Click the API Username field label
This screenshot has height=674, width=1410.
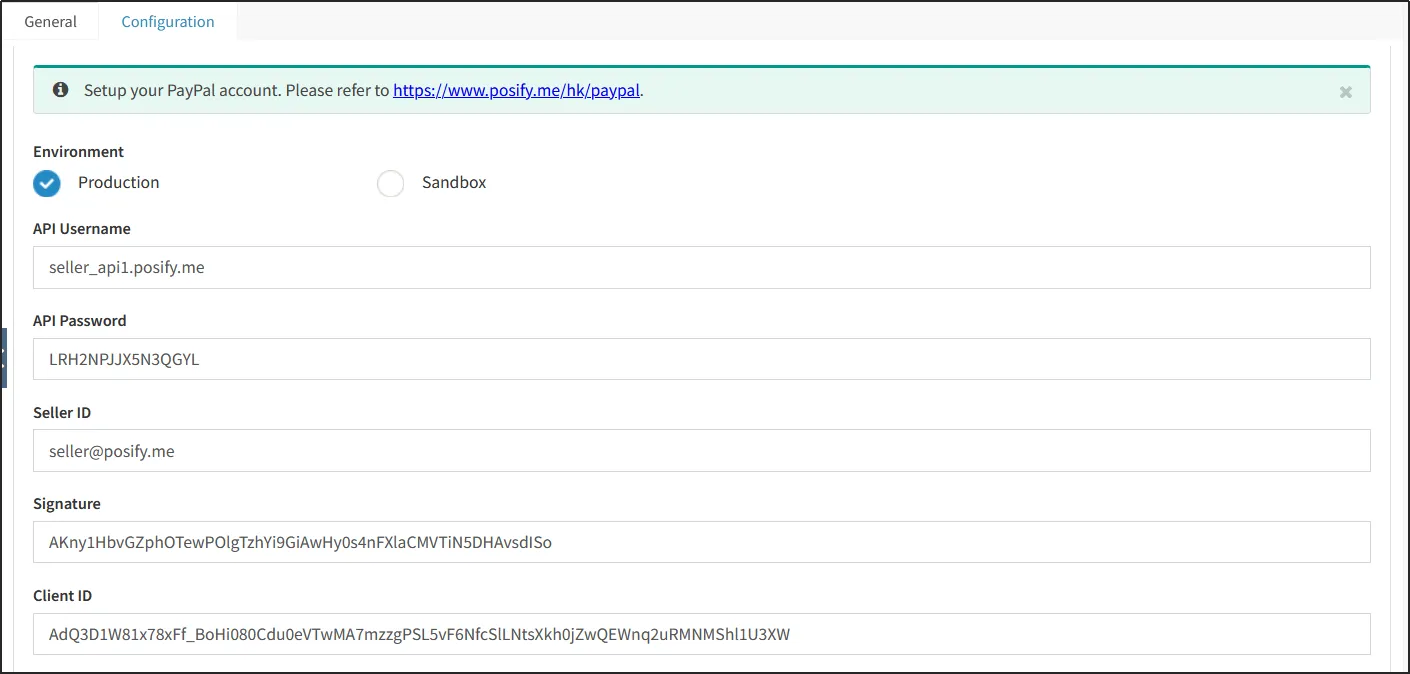pyautogui.click(x=82, y=229)
